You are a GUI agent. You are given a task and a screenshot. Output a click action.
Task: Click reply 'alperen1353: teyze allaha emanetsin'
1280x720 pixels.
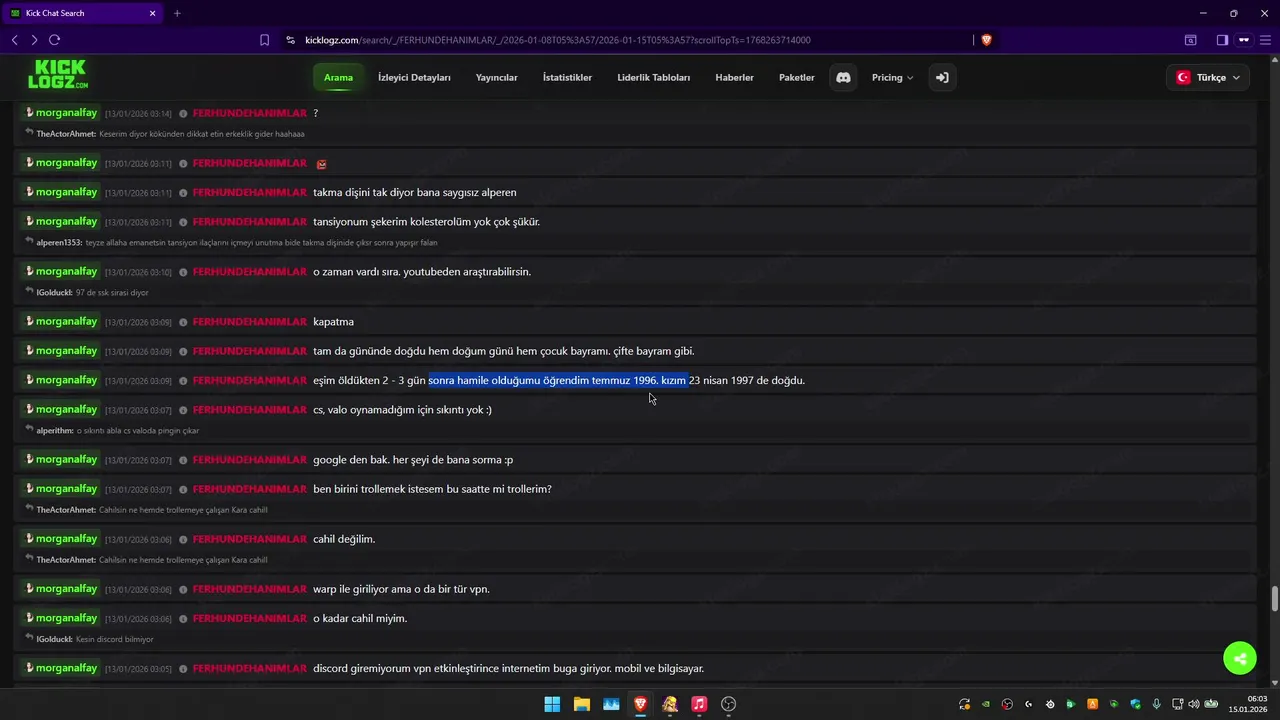[237, 243]
